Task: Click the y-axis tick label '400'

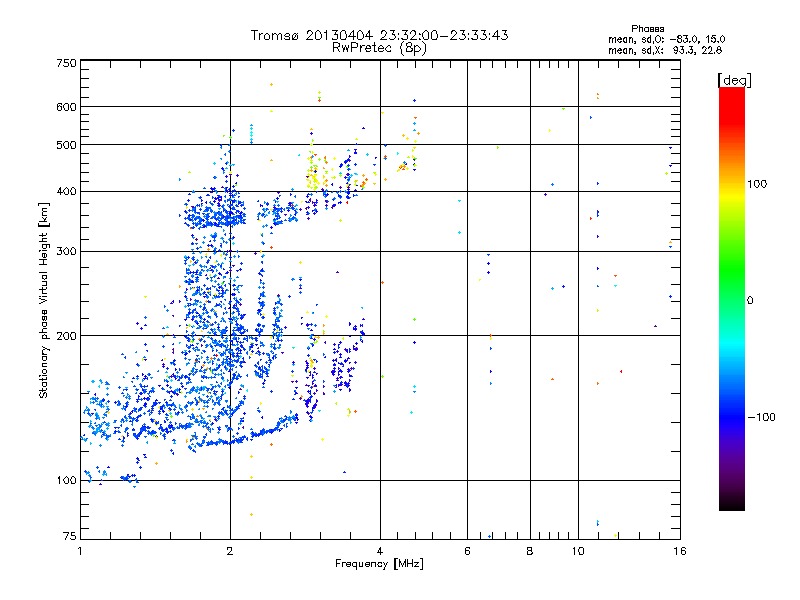Action: 66,191
